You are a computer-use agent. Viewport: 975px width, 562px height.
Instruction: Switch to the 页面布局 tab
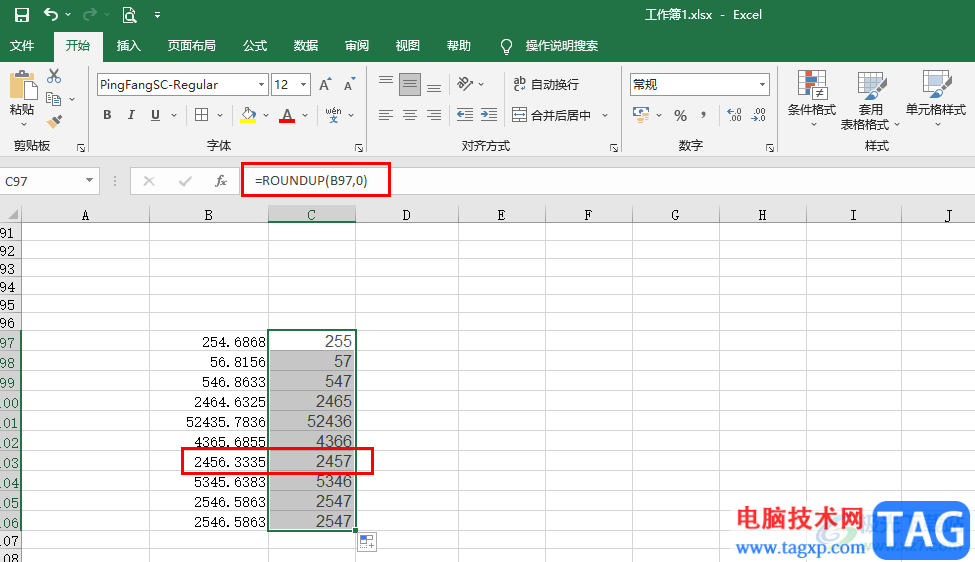(192, 45)
